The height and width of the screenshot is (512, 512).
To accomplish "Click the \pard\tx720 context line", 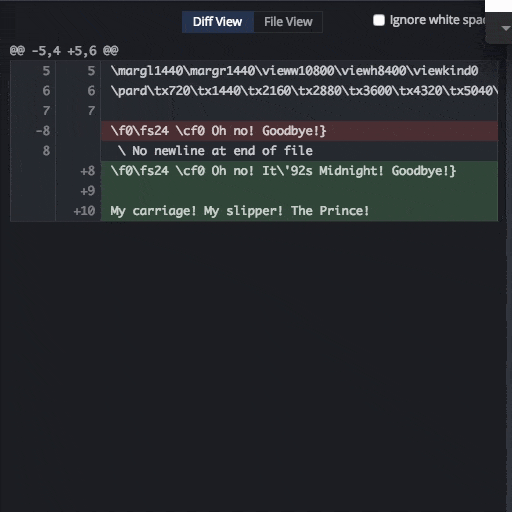I will (300, 91).
